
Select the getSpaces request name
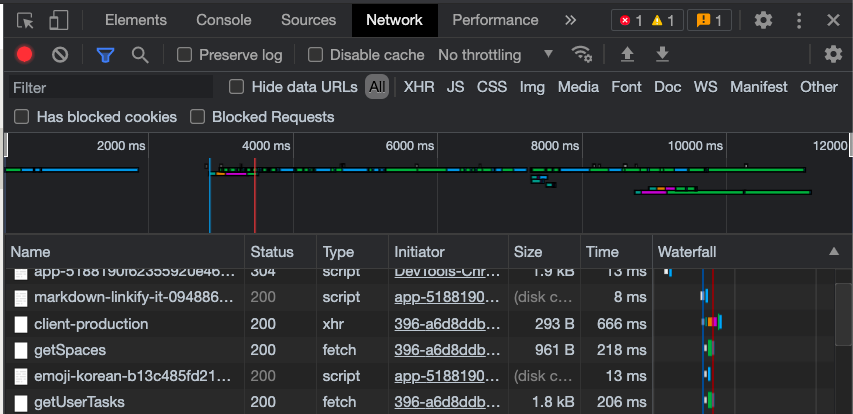[x=70, y=350]
